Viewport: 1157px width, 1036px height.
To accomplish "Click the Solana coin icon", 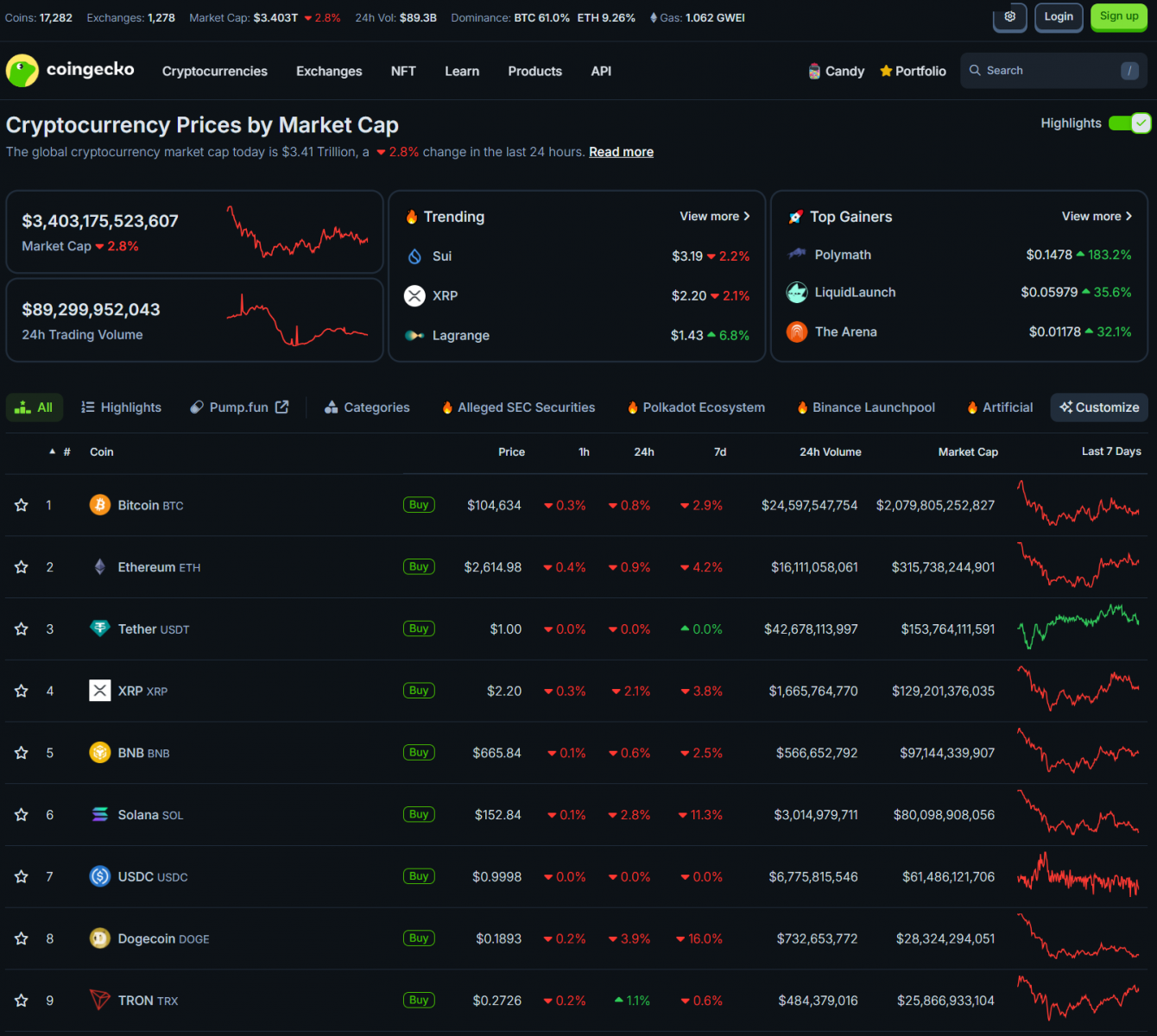I will pos(100,815).
